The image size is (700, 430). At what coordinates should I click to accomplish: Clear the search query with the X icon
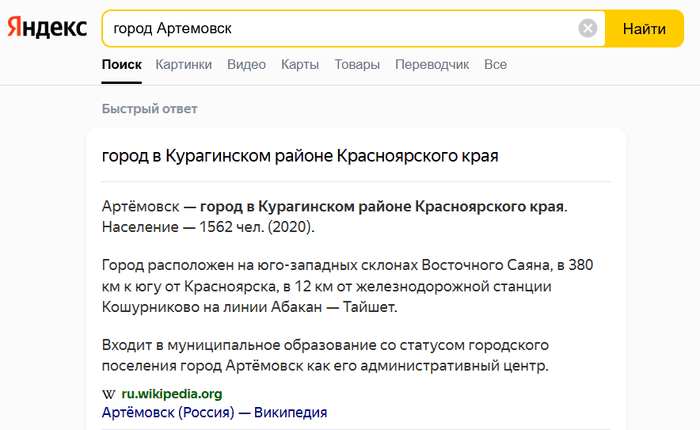click(x=588, y=29)
